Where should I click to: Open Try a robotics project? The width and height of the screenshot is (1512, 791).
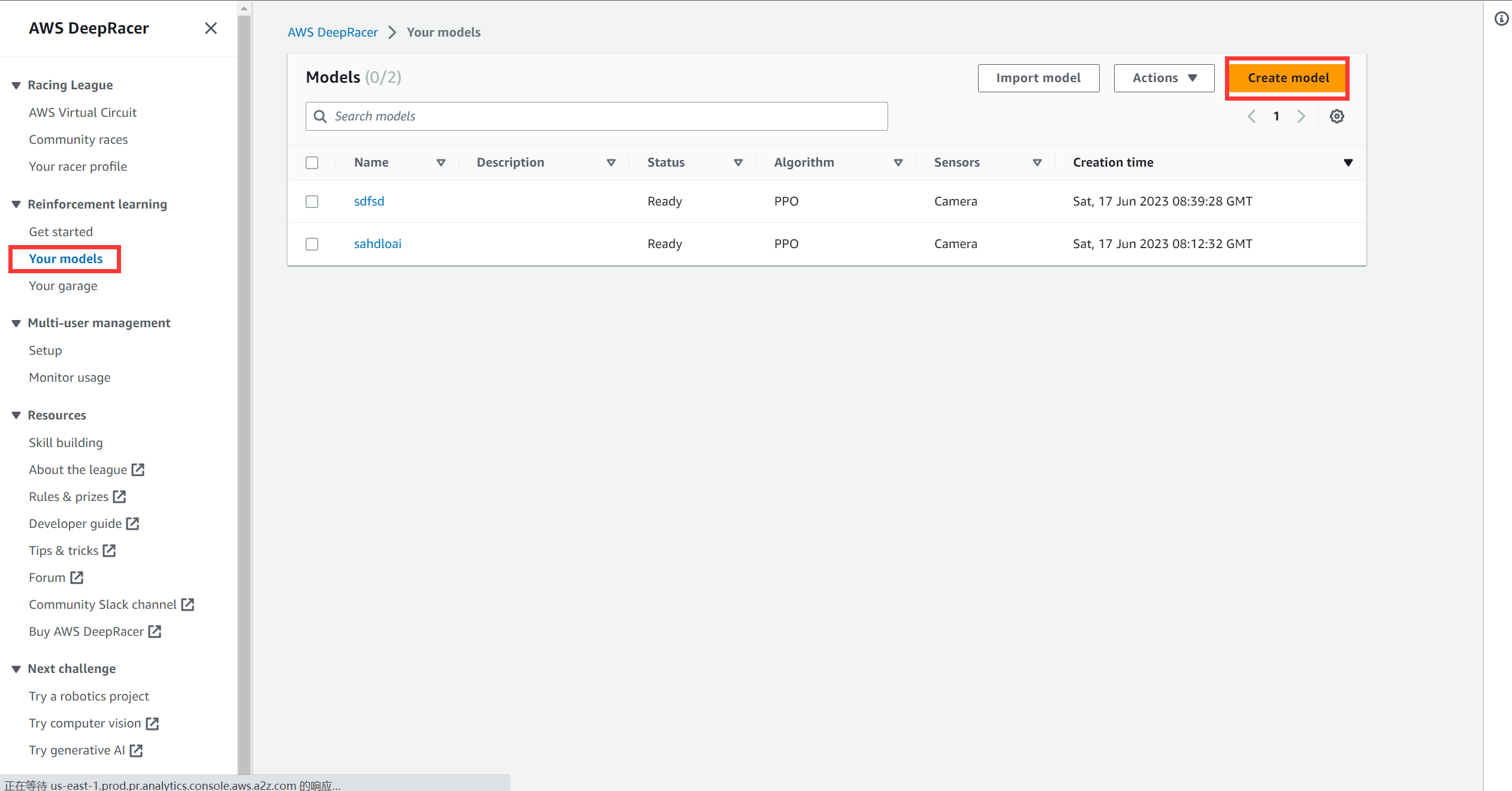coord(89,696)
